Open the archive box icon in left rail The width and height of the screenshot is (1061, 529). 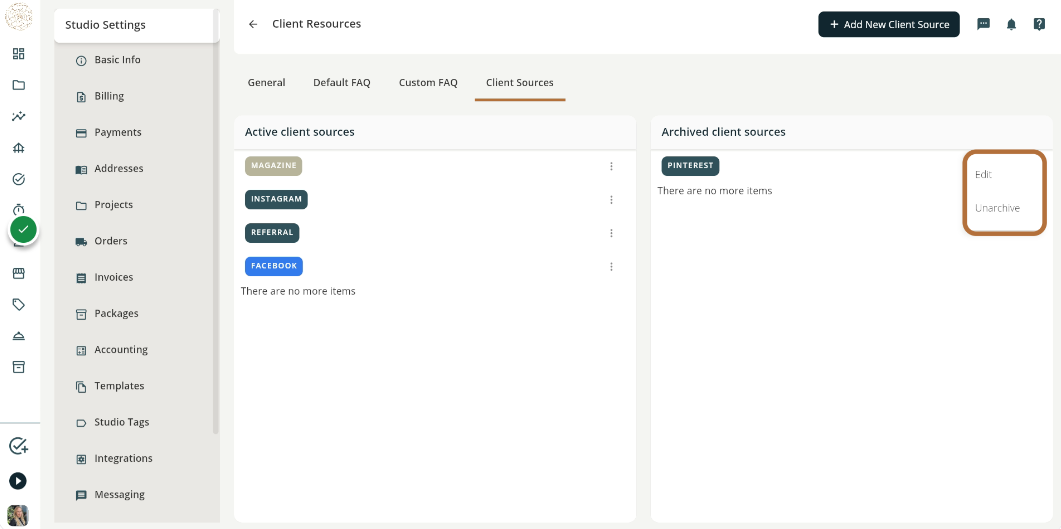pyautogui.click(x=19, y=367)
